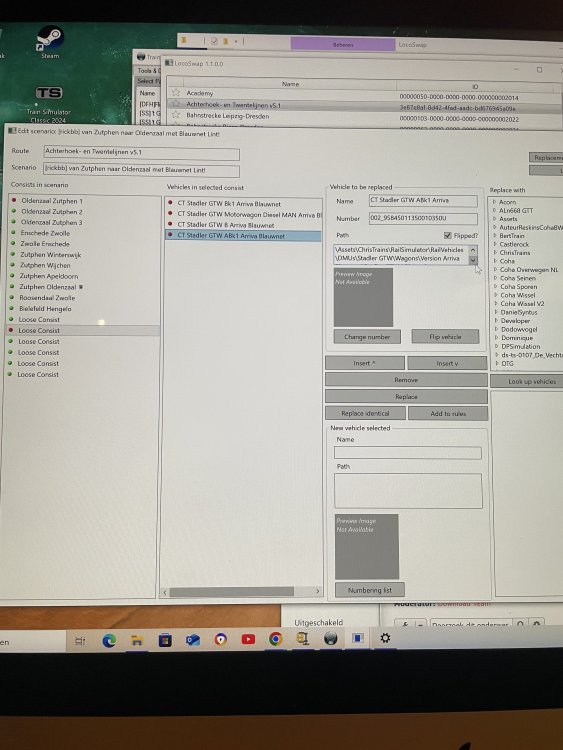This screenshot has width=563, height=750.
Task: Click the Add to rules button
Action: [448, 413]
